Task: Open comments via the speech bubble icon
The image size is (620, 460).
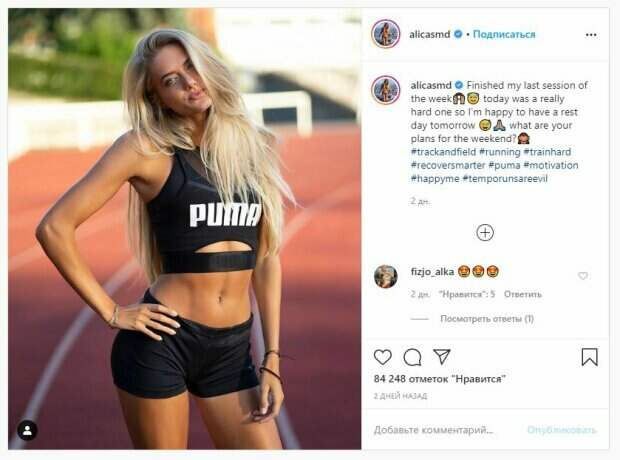Action: [412, 357]
